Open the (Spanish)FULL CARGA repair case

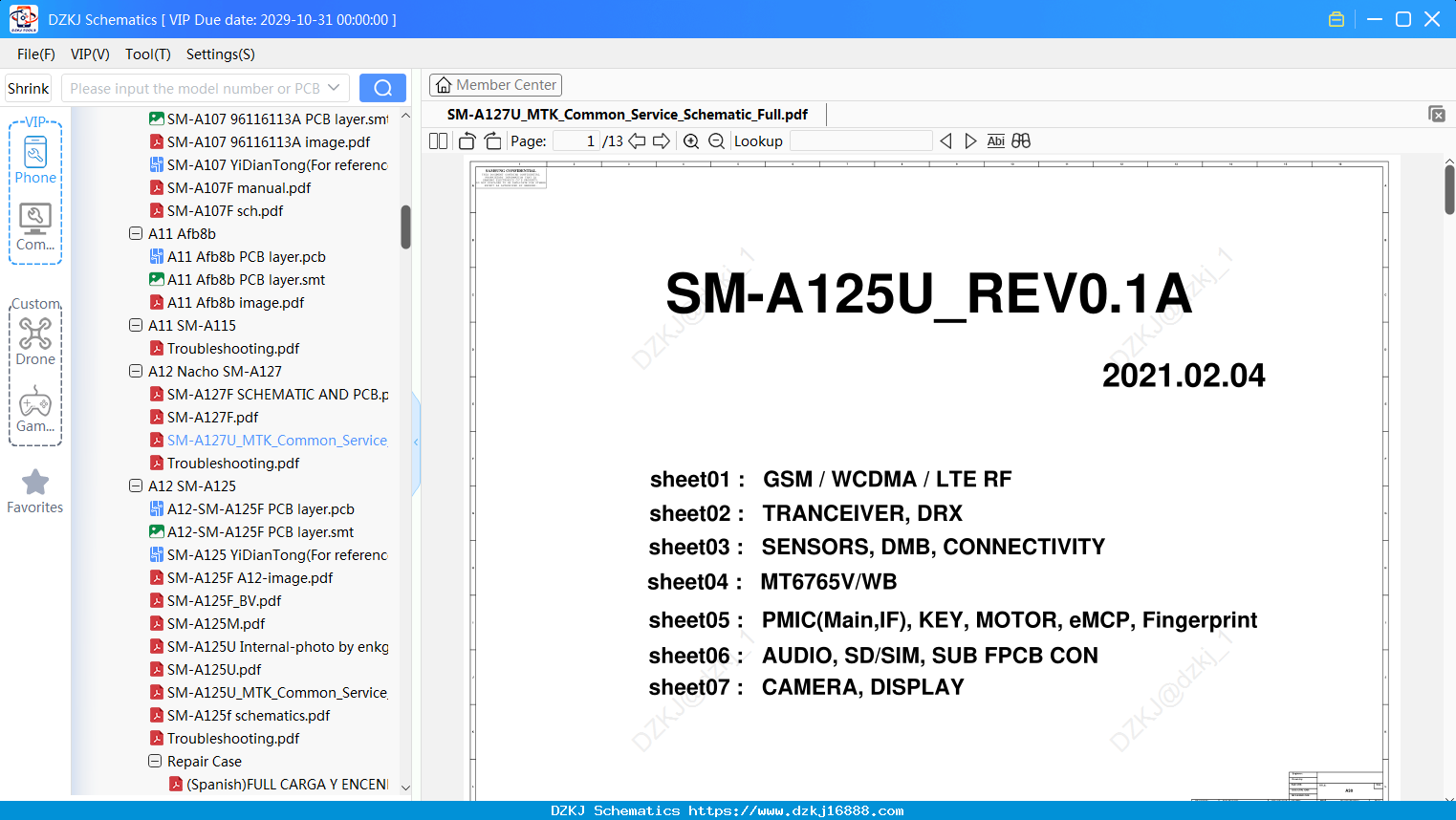[279, 784]
